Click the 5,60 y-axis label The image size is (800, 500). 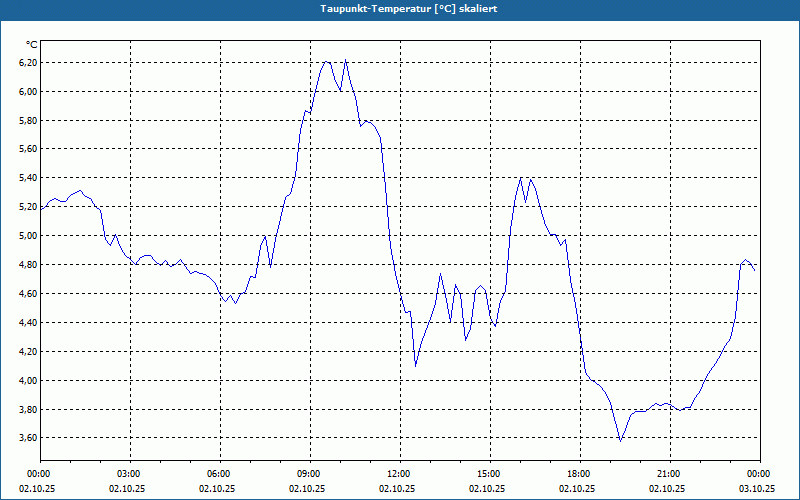click(28, 149)
